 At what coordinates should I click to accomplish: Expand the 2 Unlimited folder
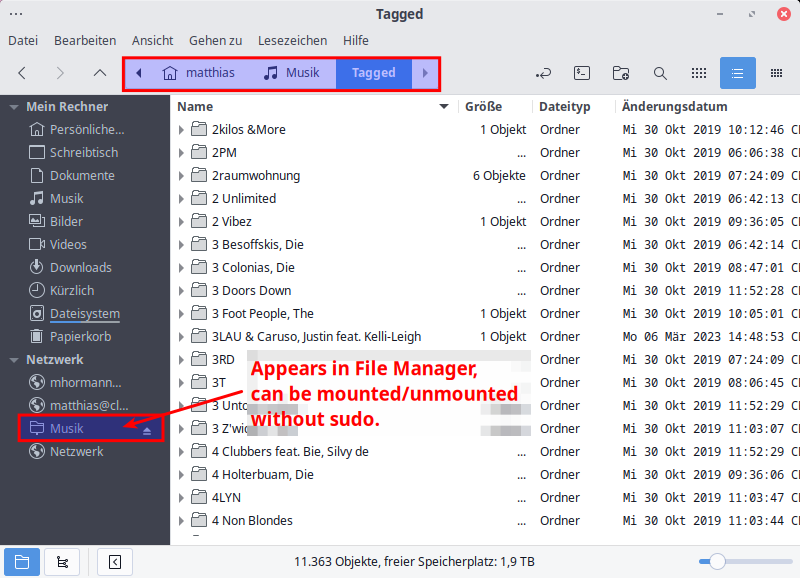pyautogui.click(x=181, y=198)
